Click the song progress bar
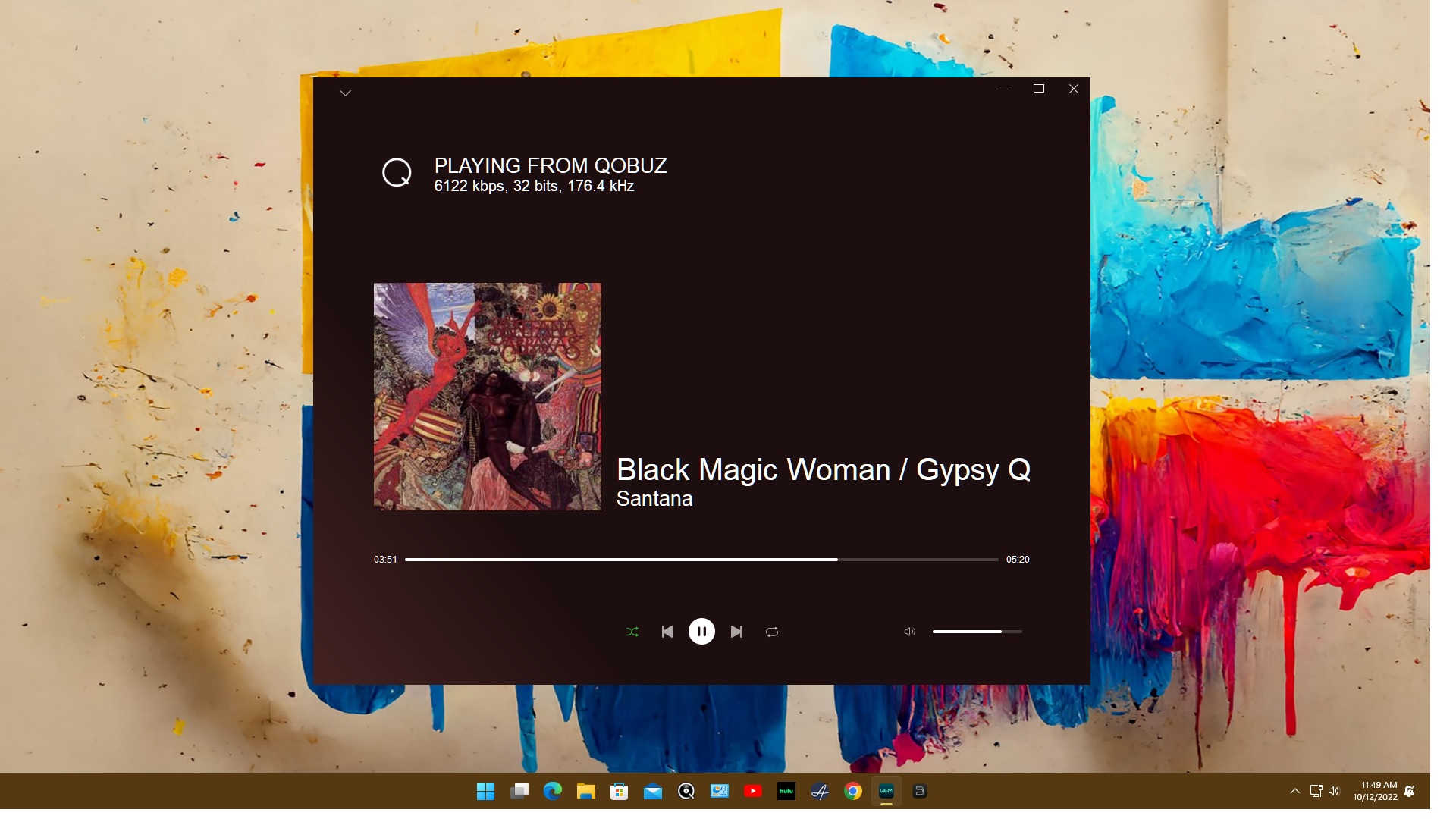 [x=701, y=560]
